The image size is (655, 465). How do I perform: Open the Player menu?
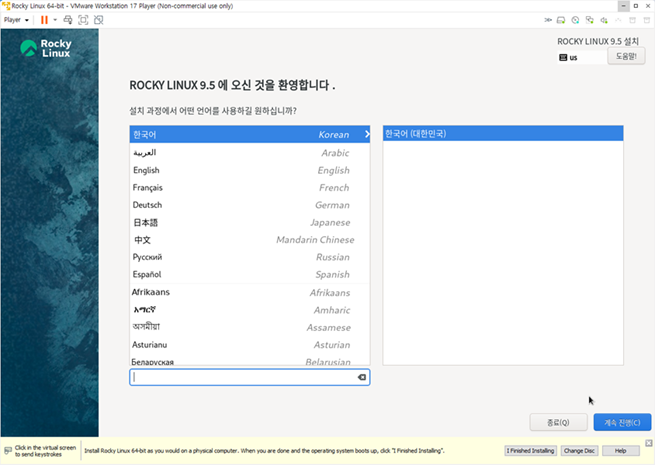[16, 20]
